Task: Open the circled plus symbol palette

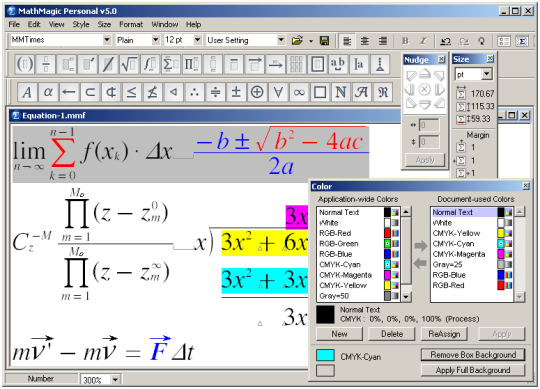Action: click(257, 92)
